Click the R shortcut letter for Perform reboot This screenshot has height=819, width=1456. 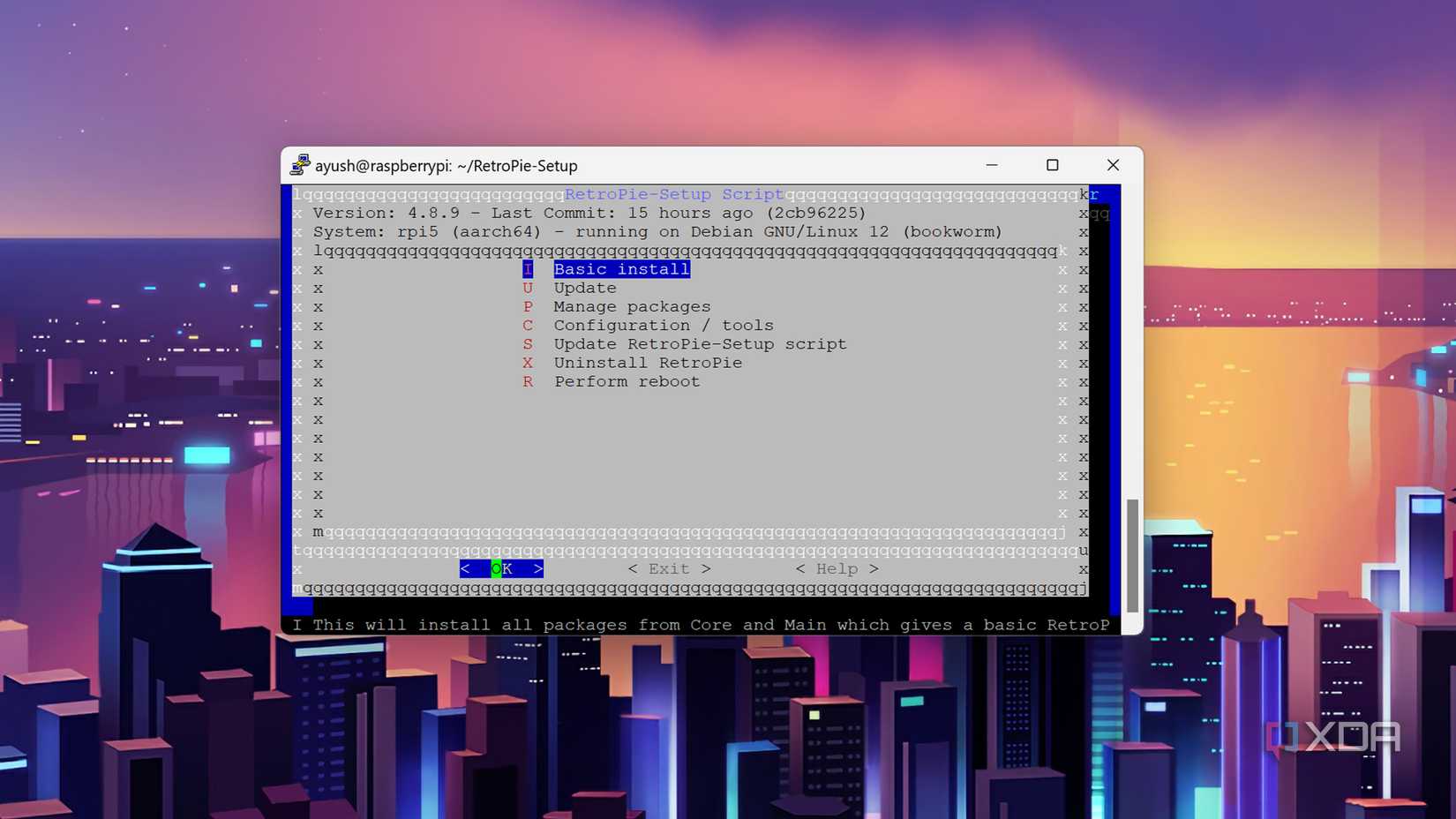pyautogui.click(x=528, y=381)
